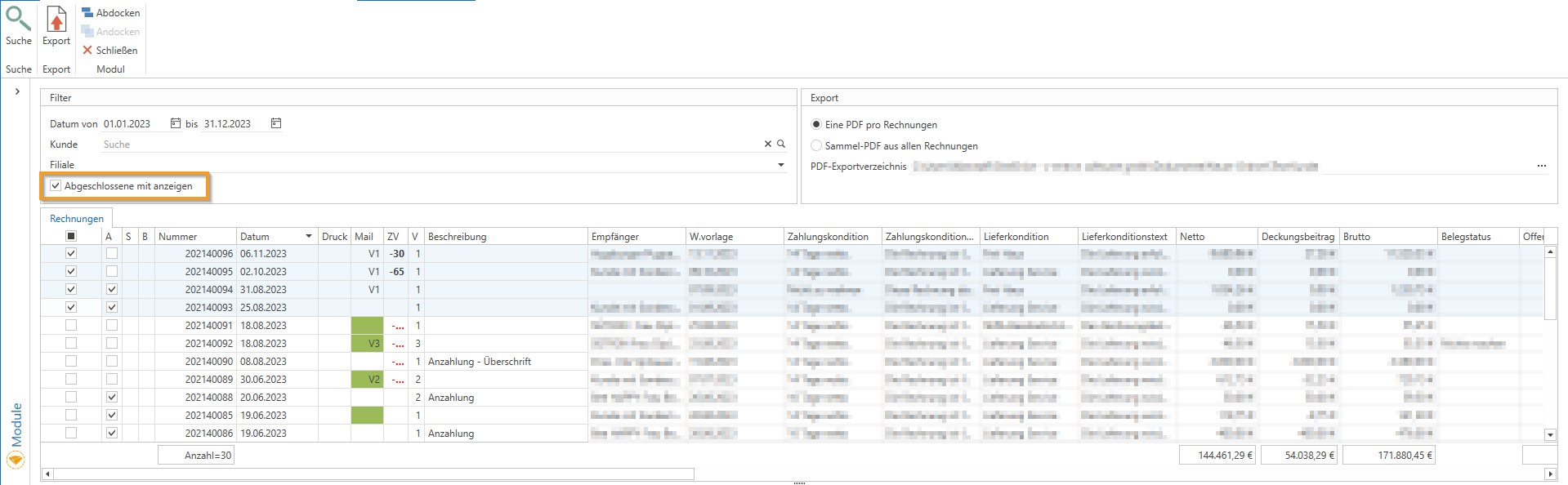
Task: Open Datum column sort dropdown arrow
Action: point(309,237)
